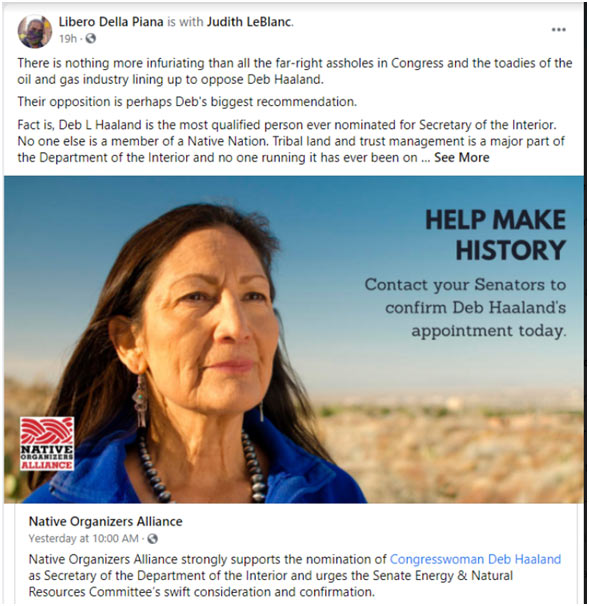Screen dimensions: 589x606
Task: Click the line 'Their opposition is perhaps Deb's biggest recommendation'
Action: (187, 102)
